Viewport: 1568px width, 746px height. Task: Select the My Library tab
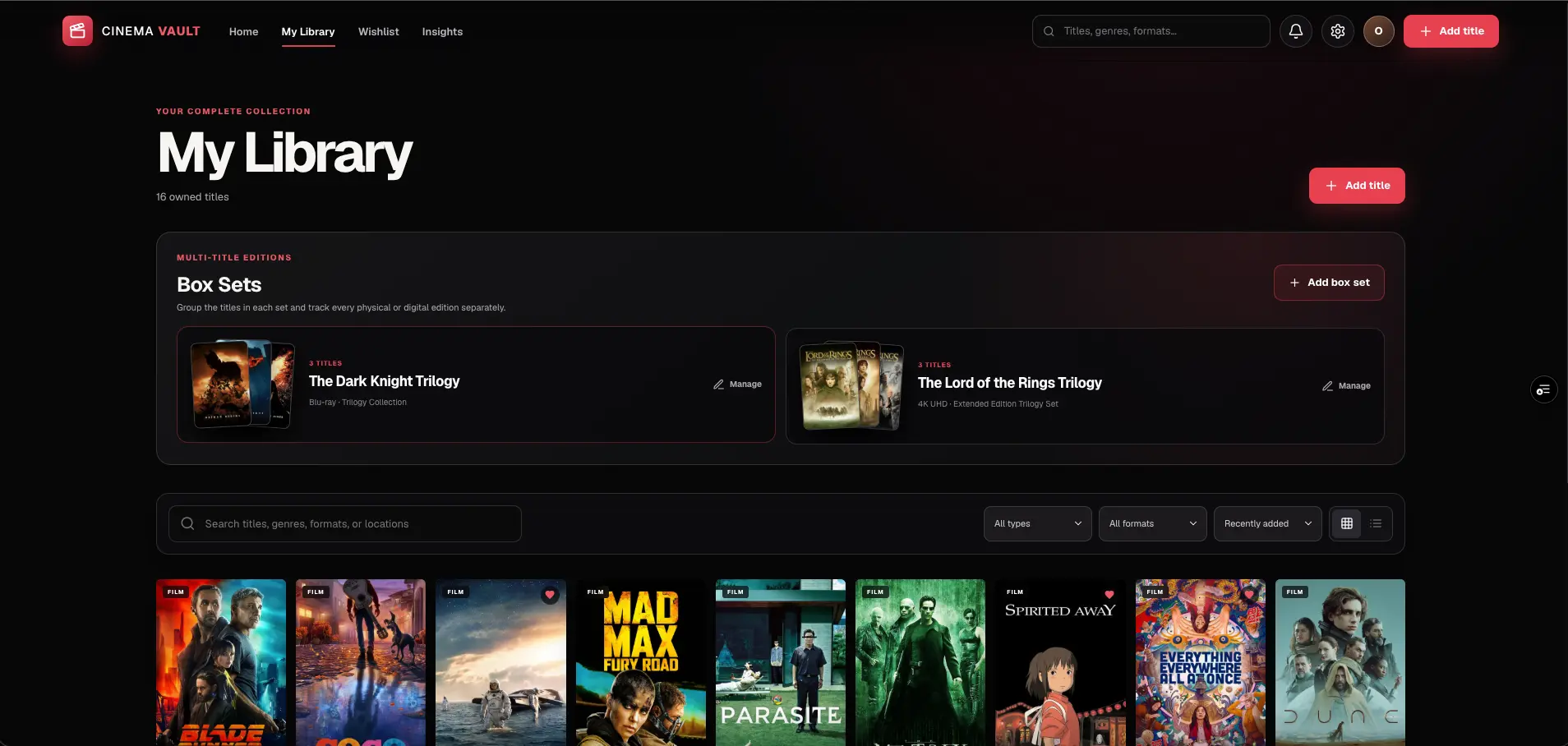click(308, 31)
